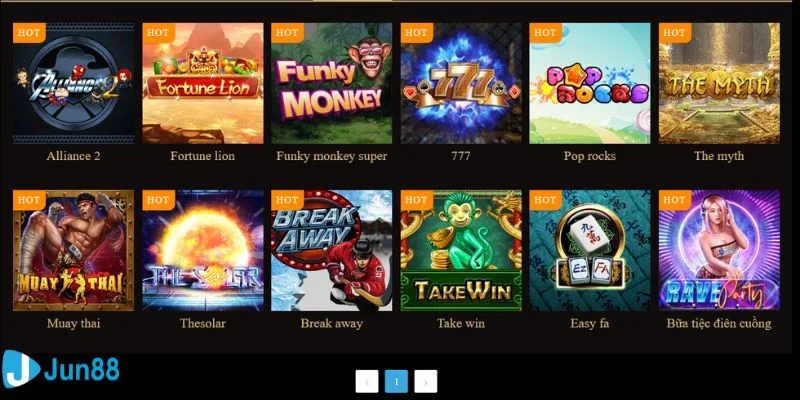The image size is (800, 400).
Task: Choose the Pop Rocks game thumbnail
Action: [590, 83]
